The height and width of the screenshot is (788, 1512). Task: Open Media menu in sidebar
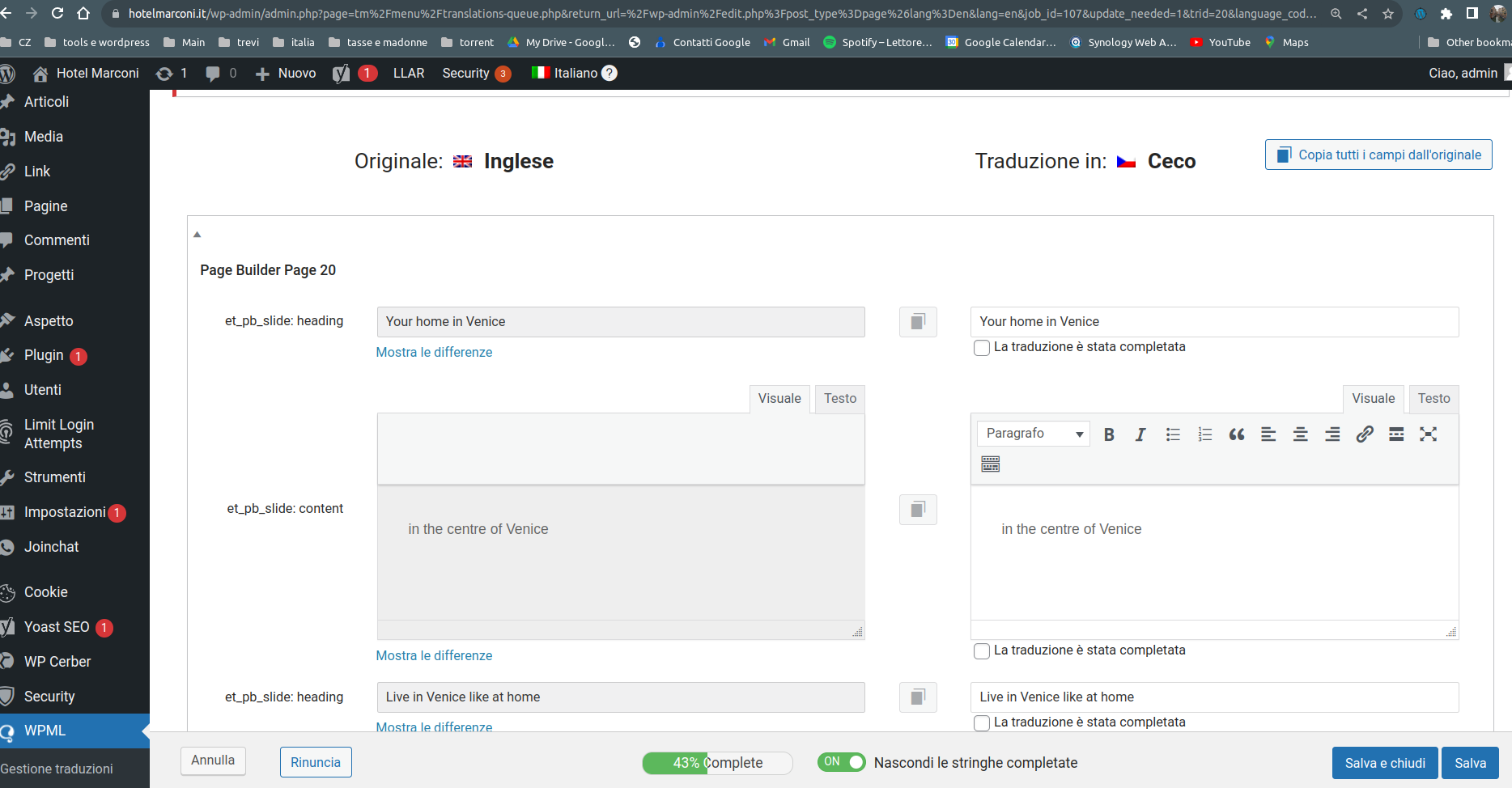point(44,137)
